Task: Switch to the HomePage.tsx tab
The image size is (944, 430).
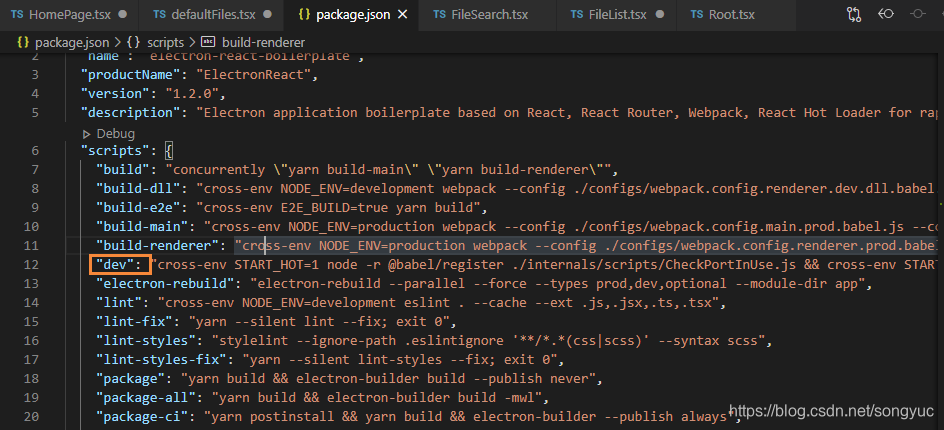Action: pyautogui.click(x=69, y=14)
